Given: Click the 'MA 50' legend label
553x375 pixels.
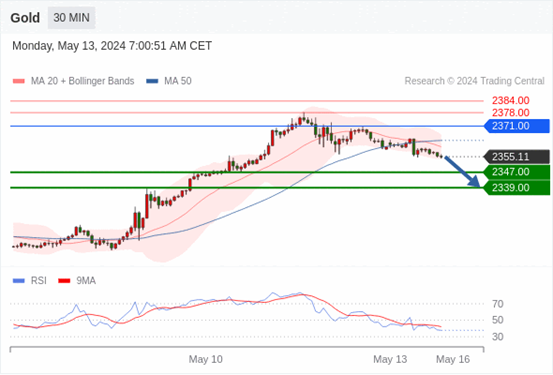Looking at the screenshot, I should [178, 81].
